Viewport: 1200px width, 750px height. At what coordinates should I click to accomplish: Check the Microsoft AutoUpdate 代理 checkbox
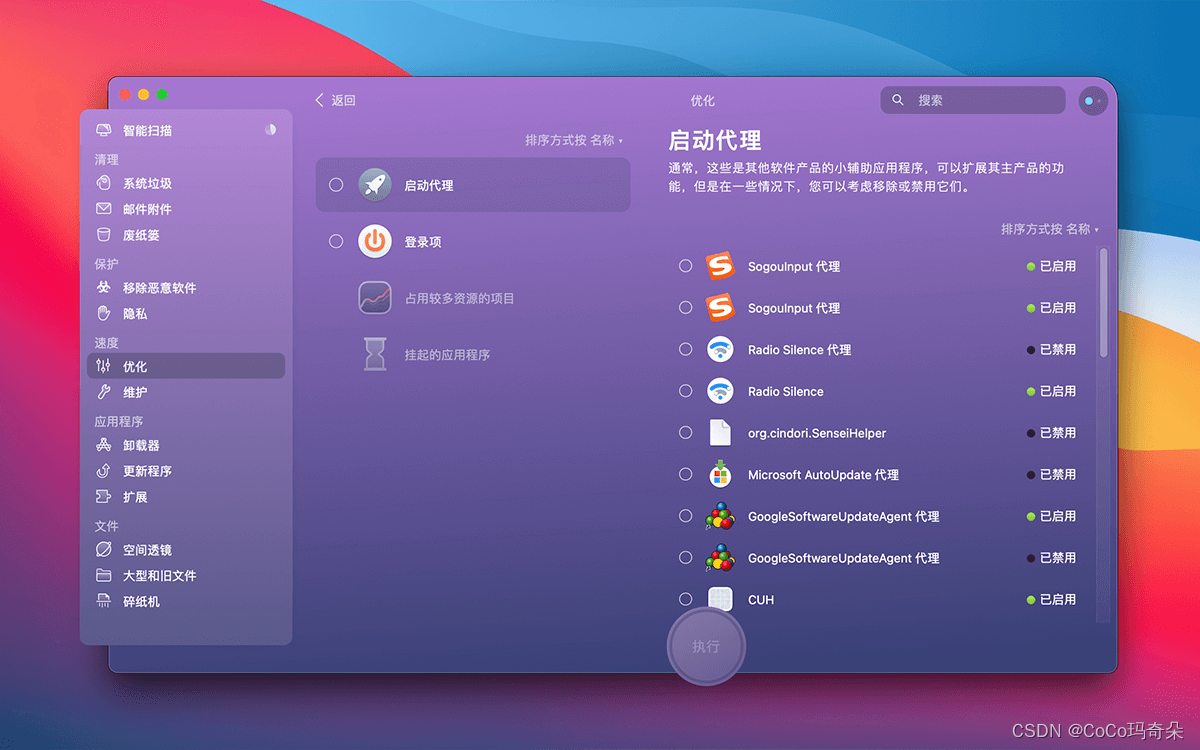pos(685,475)
